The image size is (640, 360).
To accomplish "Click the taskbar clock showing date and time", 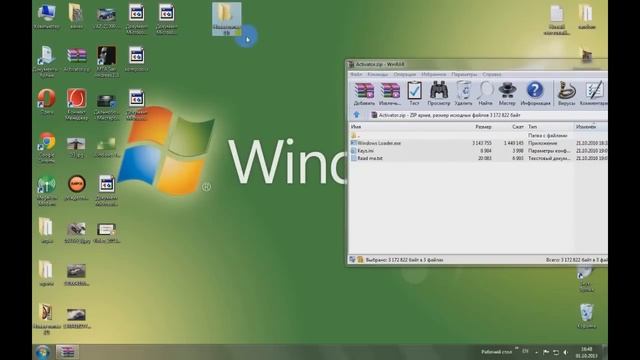I will pyautogui.click(x=587, y=352).
